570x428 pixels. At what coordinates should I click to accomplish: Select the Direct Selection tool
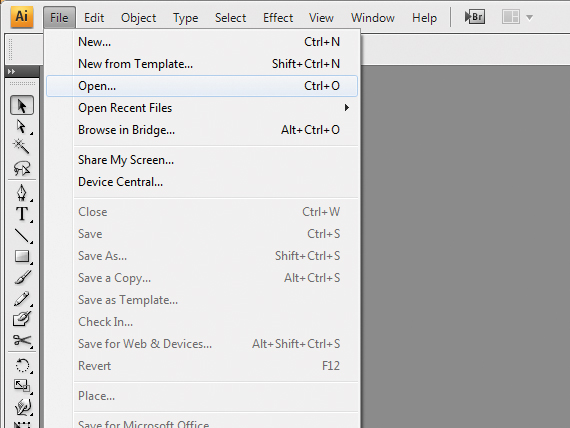pyautogui.click(x=22, y=127)
